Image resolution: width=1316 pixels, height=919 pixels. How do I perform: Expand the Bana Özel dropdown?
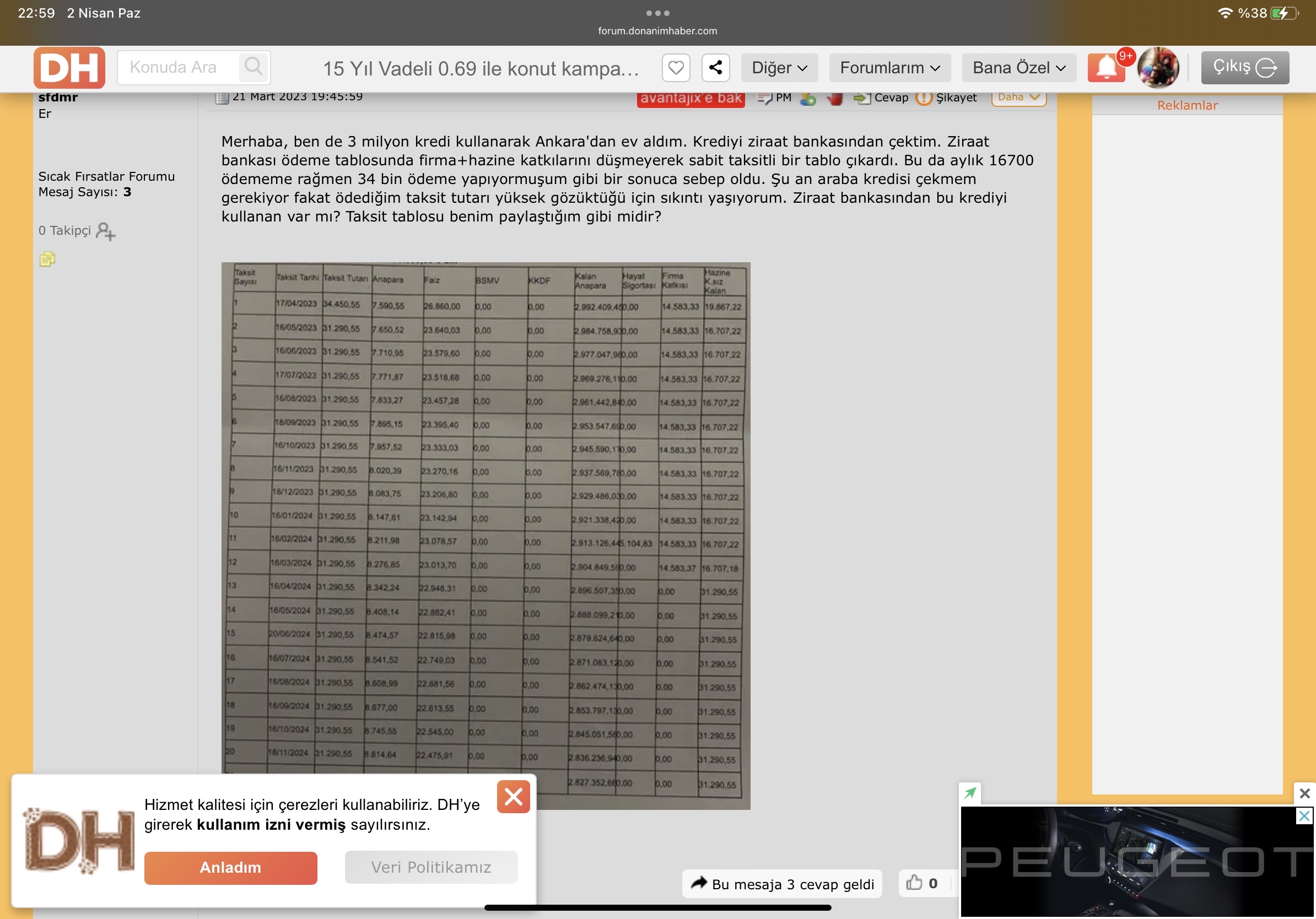1019,68
